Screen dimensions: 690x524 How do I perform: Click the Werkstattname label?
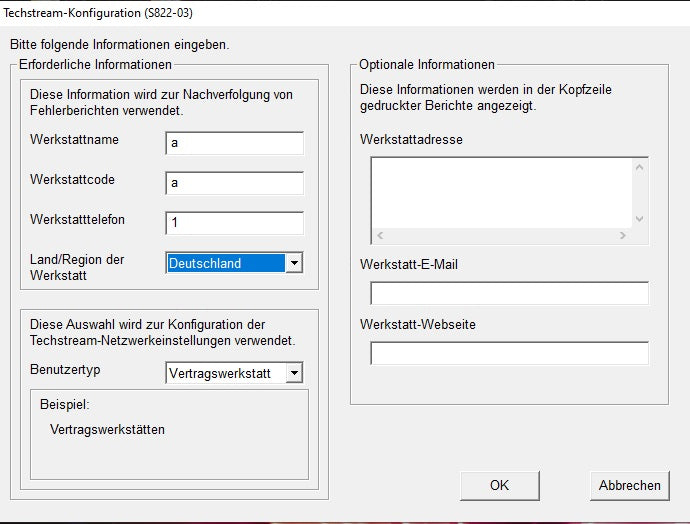click(x=74, y=139)
